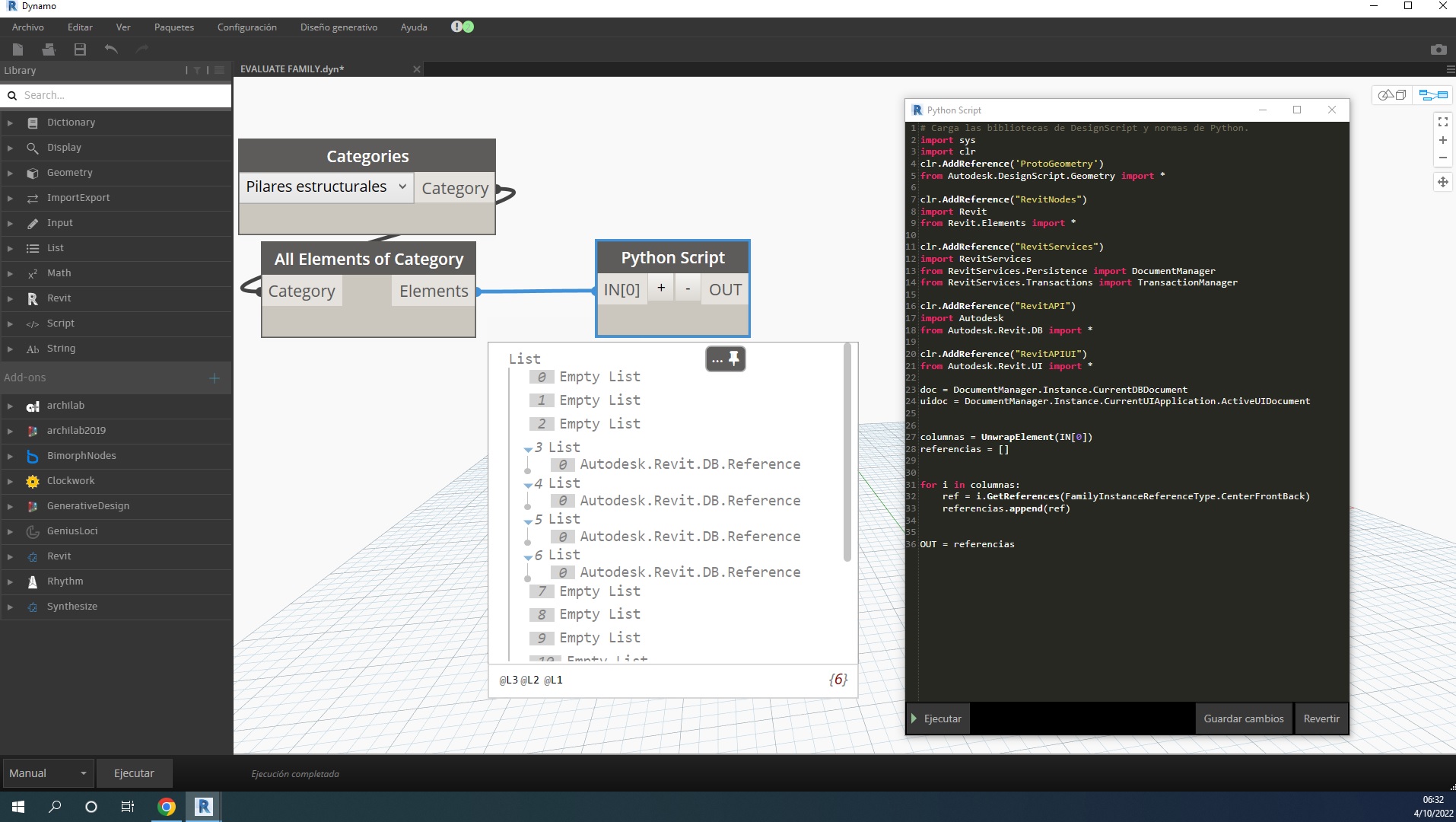Click the library layout options icon
The width and height of the screenshot is (1456, 822).
(219, 70)
